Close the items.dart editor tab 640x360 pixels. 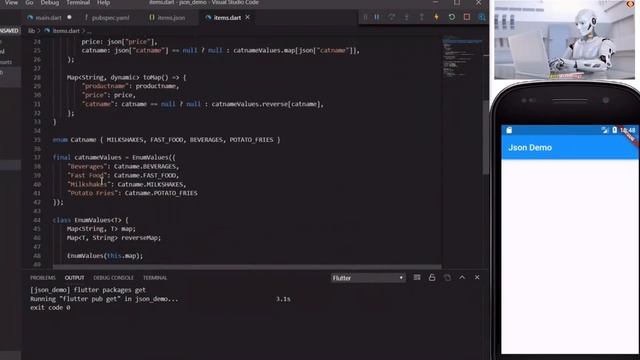pyautogui.click(x=248, y=18)
